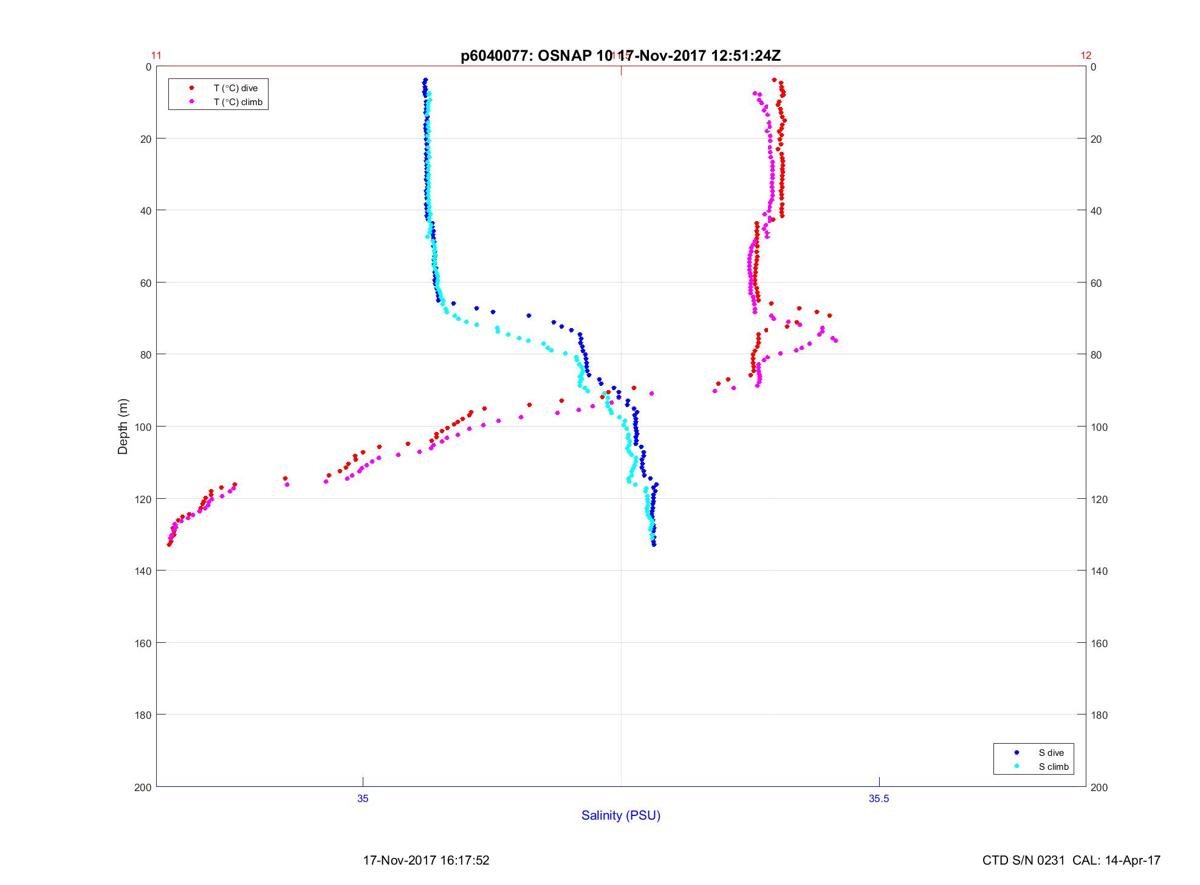This screenshot has width=1200, height=885.
Task: Click the left-axis depth tick 120
Action: pyautogui.click(x=143, y=499)
